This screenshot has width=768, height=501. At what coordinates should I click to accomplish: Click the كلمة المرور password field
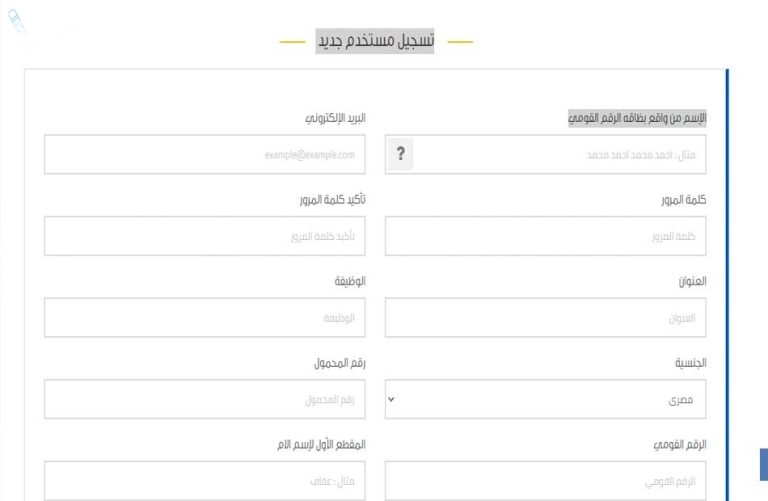(x=545, y=236)
